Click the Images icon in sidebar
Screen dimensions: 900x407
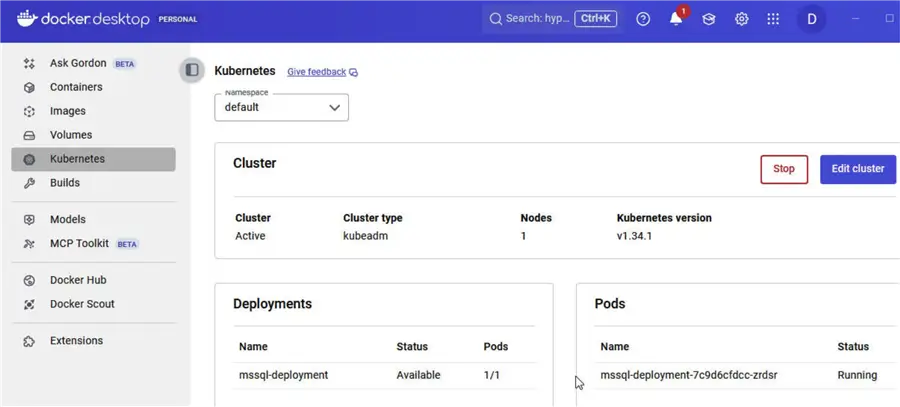pyautogui.click(x=29, y=111)
